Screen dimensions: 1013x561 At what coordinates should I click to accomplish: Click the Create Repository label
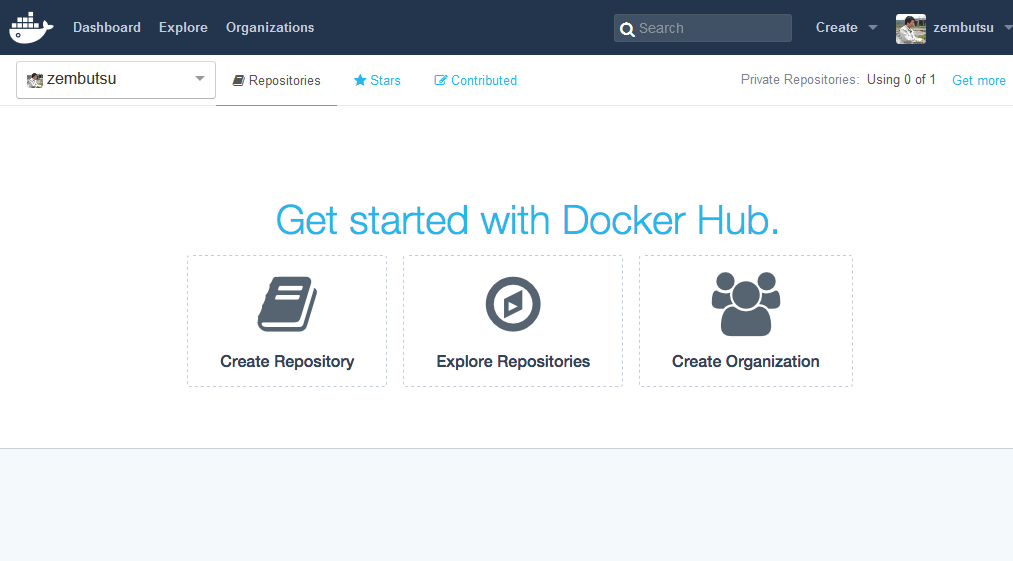(x=287, y=361)
